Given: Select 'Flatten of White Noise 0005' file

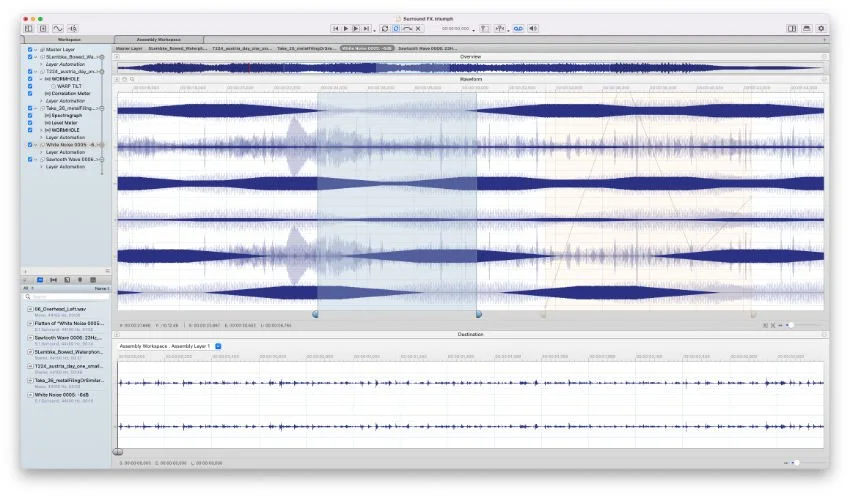Looking at the screenshot, I should [x=69, y=323].
